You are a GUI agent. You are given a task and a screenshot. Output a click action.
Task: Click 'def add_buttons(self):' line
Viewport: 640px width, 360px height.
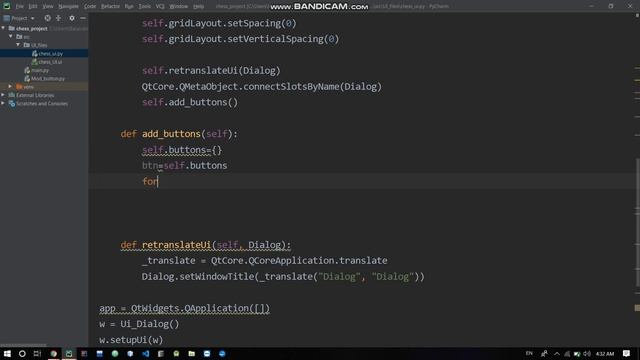pos(179,134)
